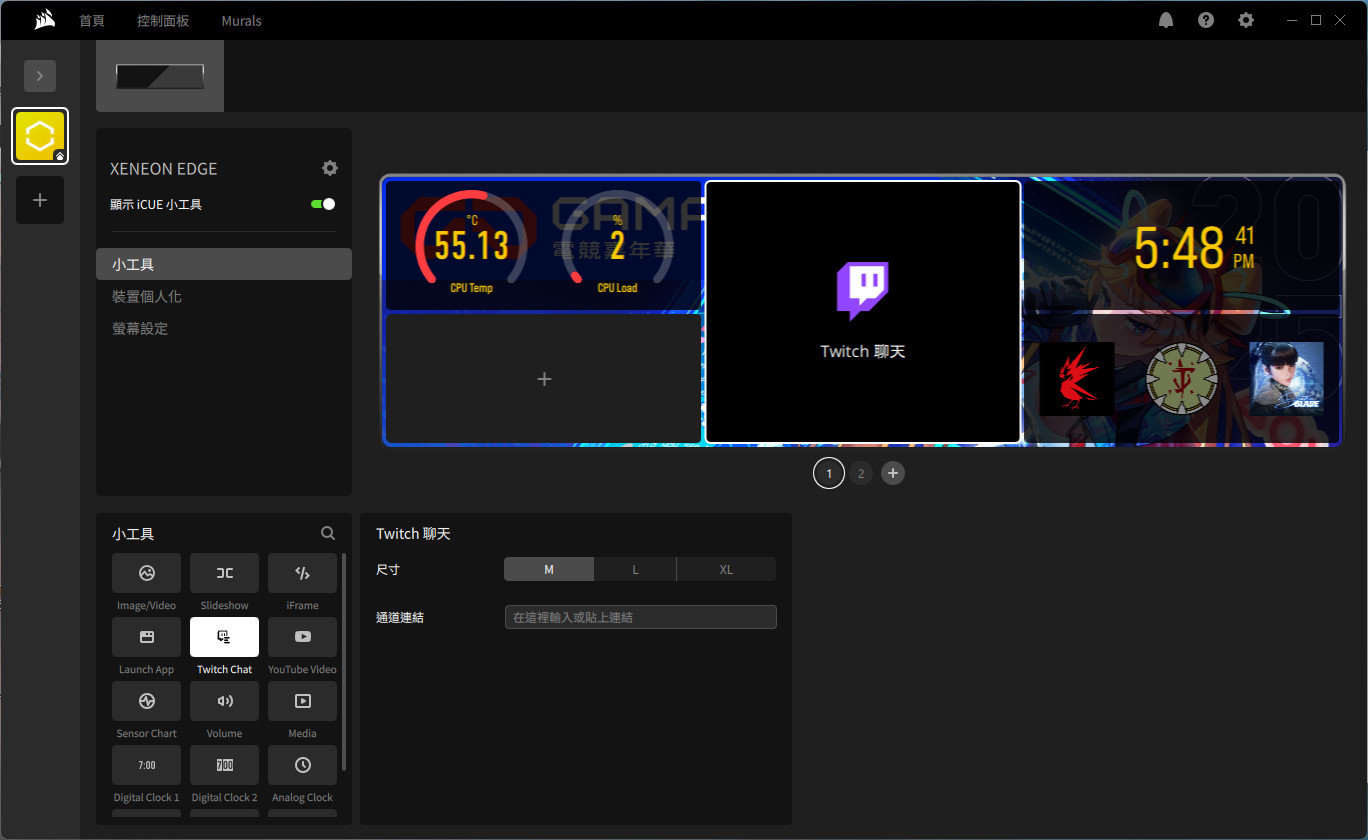Choose the Twitch Chat widget icon
This screenshot has width=1368, height=840.
(x=225, y=637)
